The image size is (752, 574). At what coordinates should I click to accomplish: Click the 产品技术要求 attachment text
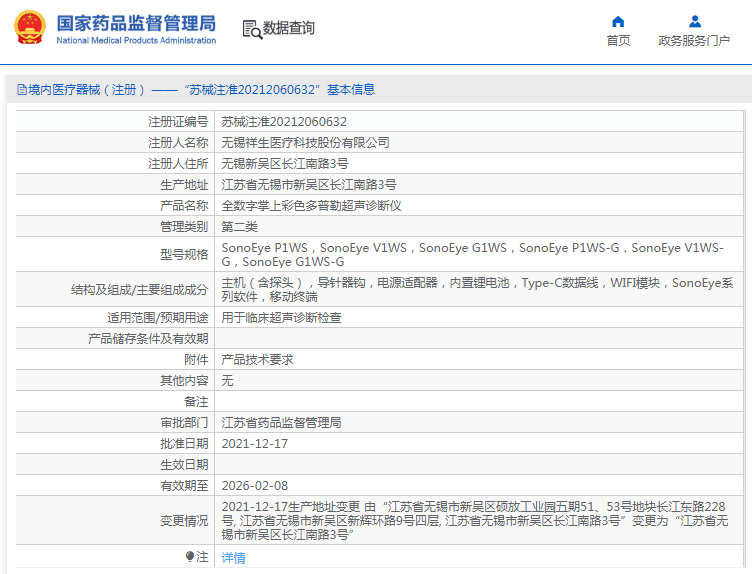(257, 360)
